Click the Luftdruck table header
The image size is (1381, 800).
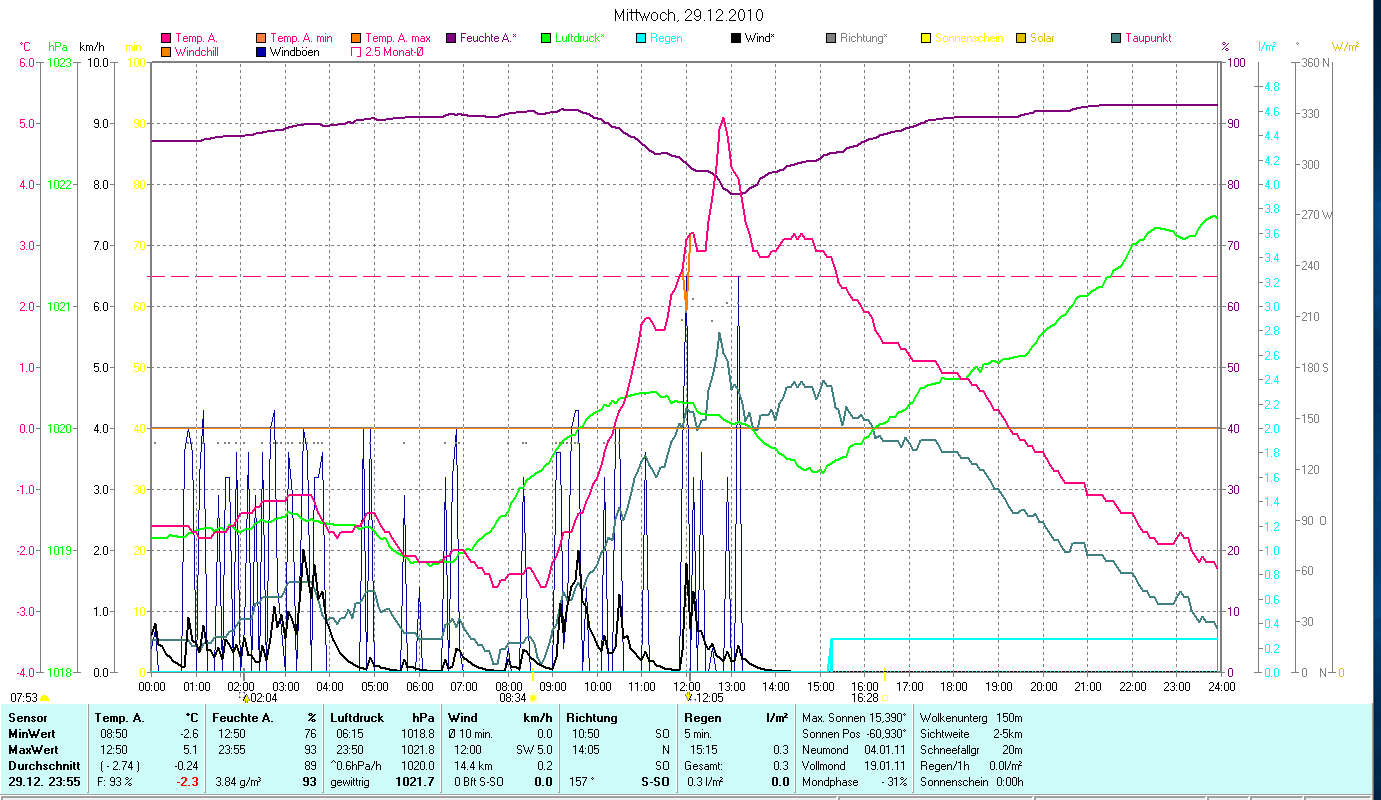coord(357,718)
